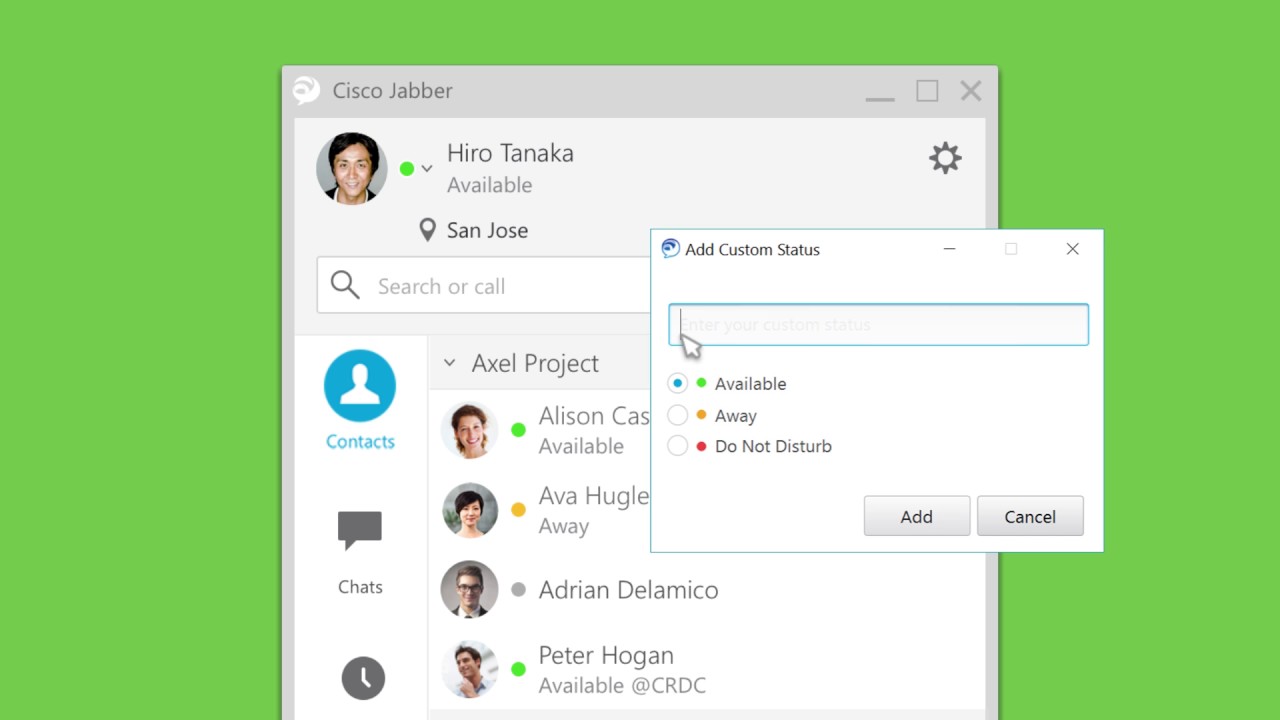Select the Do Not Disturb radio button

[x=678, y=446]
